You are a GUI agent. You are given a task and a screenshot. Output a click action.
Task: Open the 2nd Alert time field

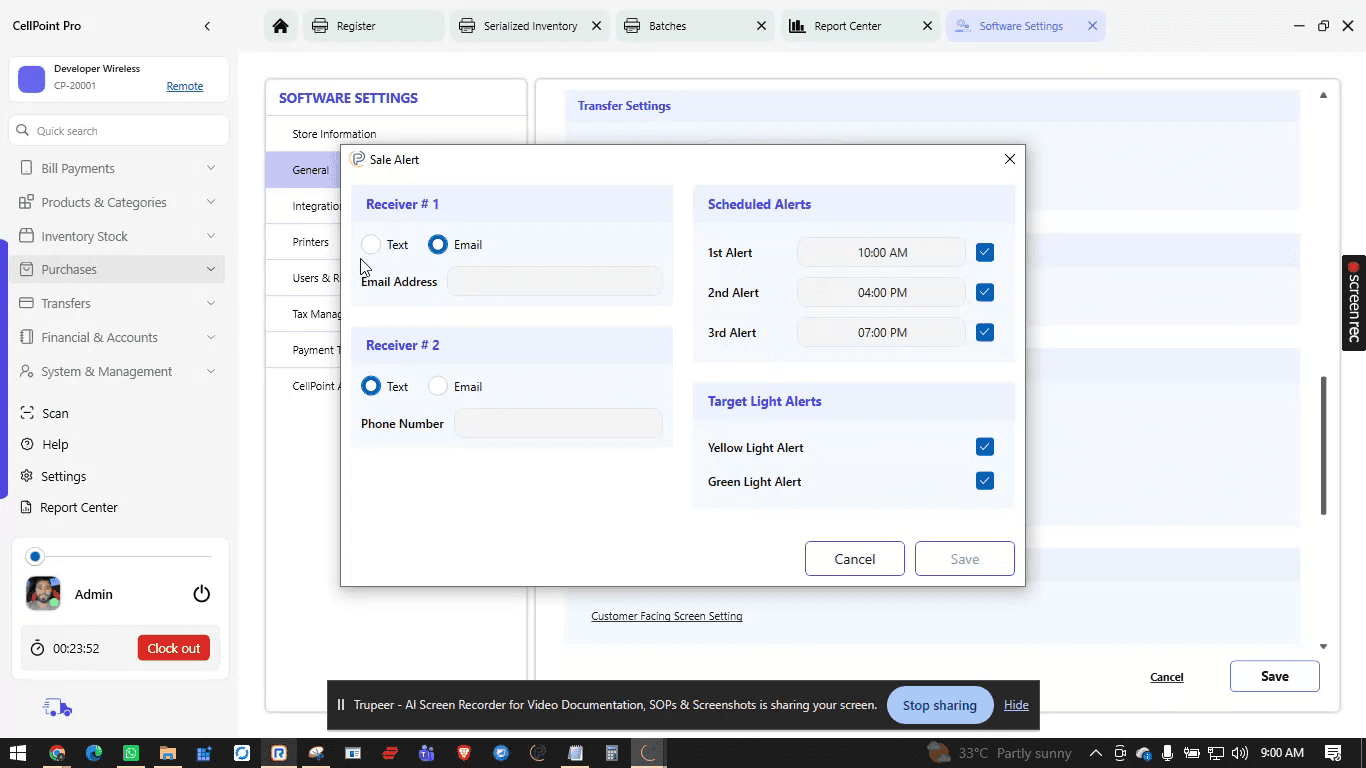tap(882, 292)
